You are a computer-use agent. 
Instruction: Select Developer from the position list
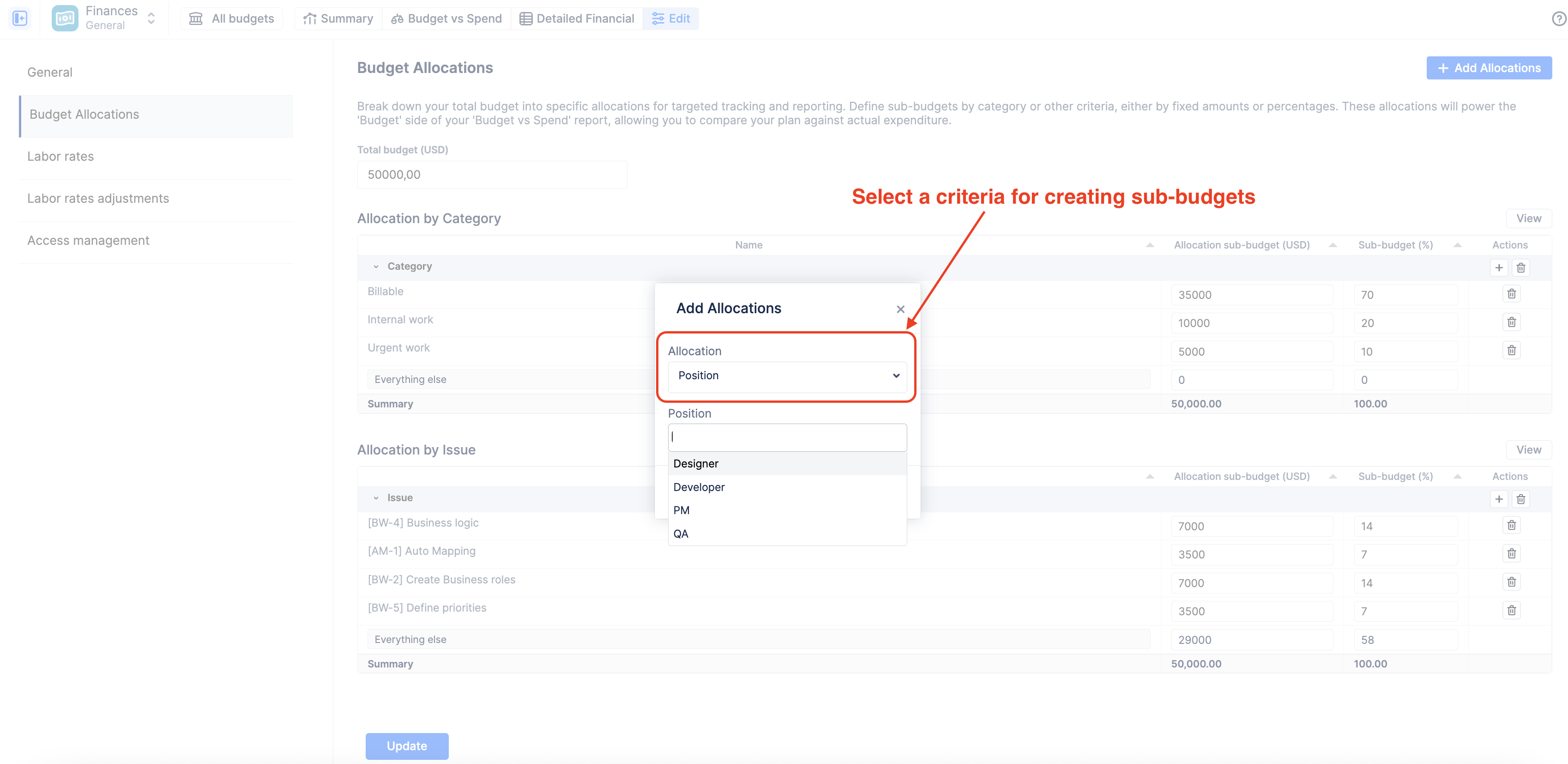(699, 487)
